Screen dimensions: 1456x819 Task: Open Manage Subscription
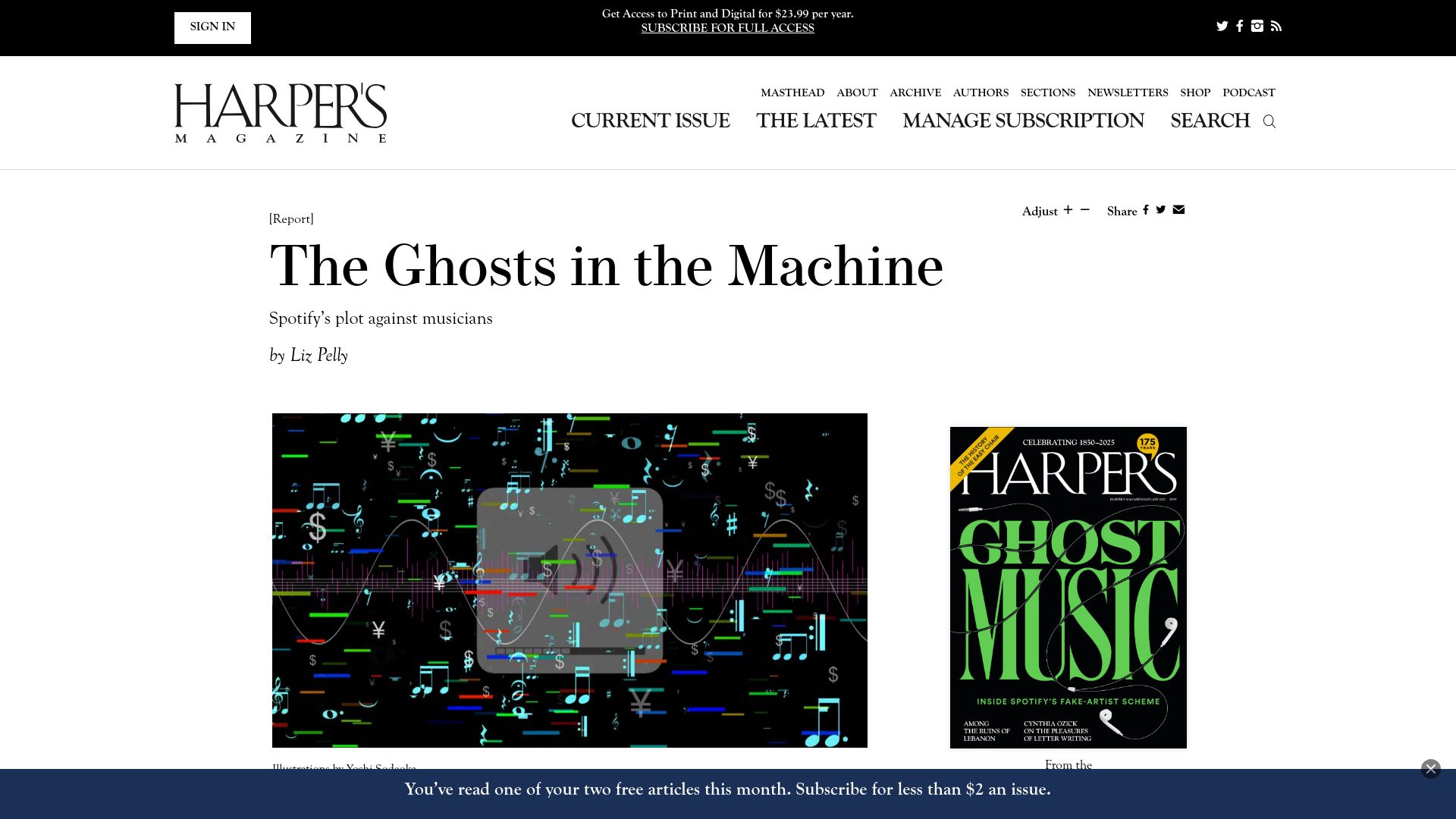tap(1023, 121)
